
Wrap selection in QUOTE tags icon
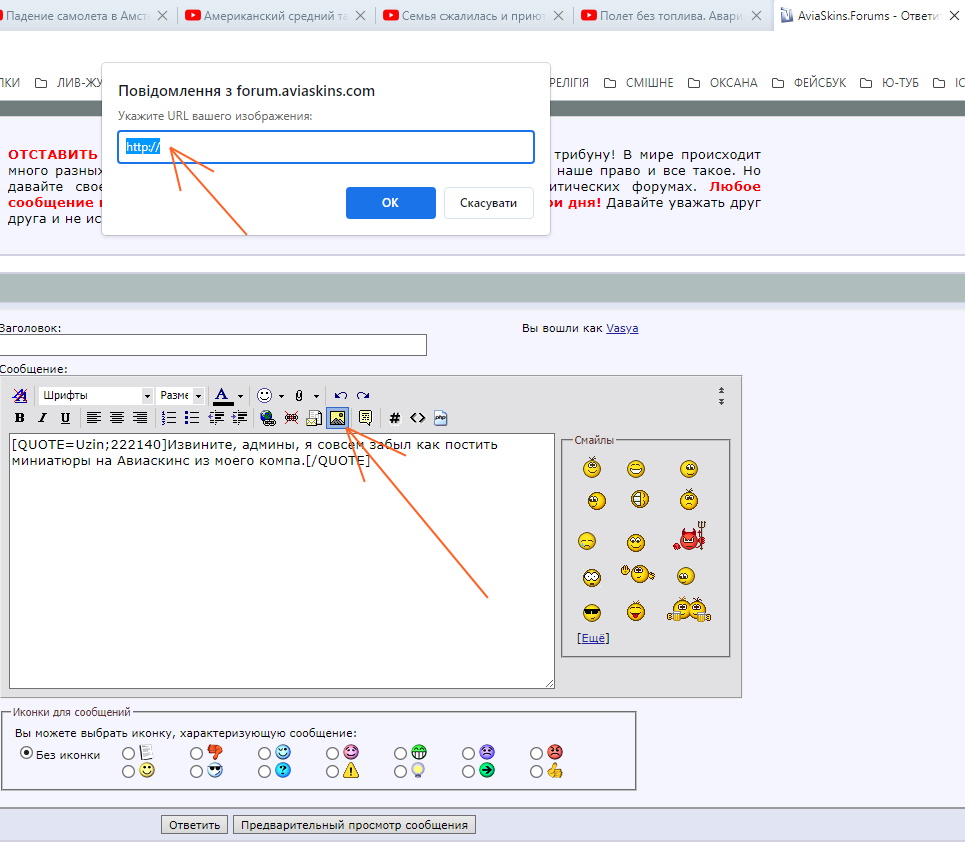pyautogui.click(x=366, y=418)
